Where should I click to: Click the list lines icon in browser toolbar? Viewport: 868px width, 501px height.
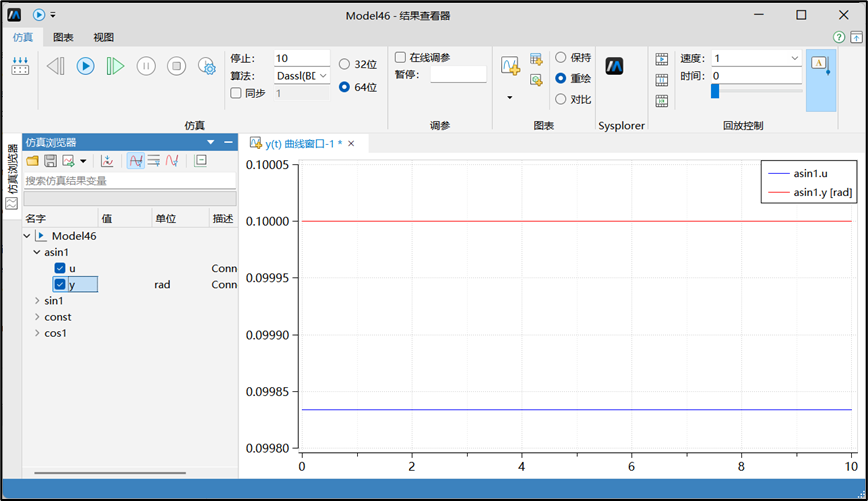154,161
